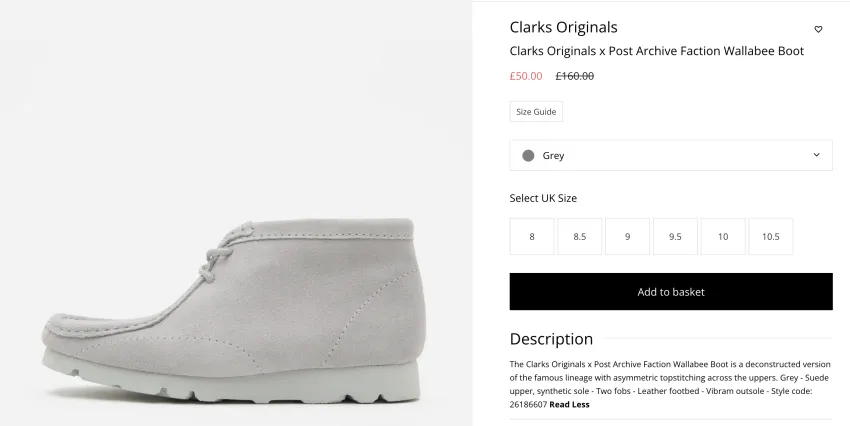Open the Grey colour dropdown
The image size is (850, 426).
click(671, 156)
